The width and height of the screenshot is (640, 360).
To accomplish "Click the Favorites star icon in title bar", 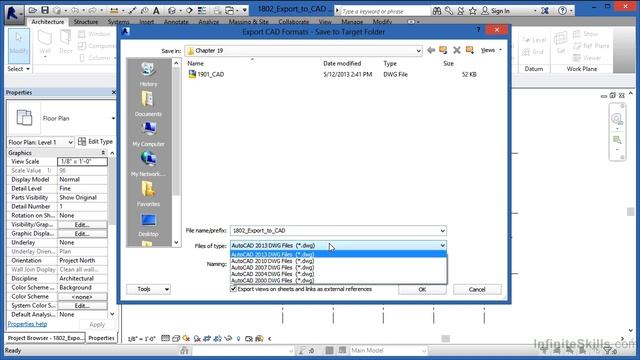I will (x=473, y=11).
